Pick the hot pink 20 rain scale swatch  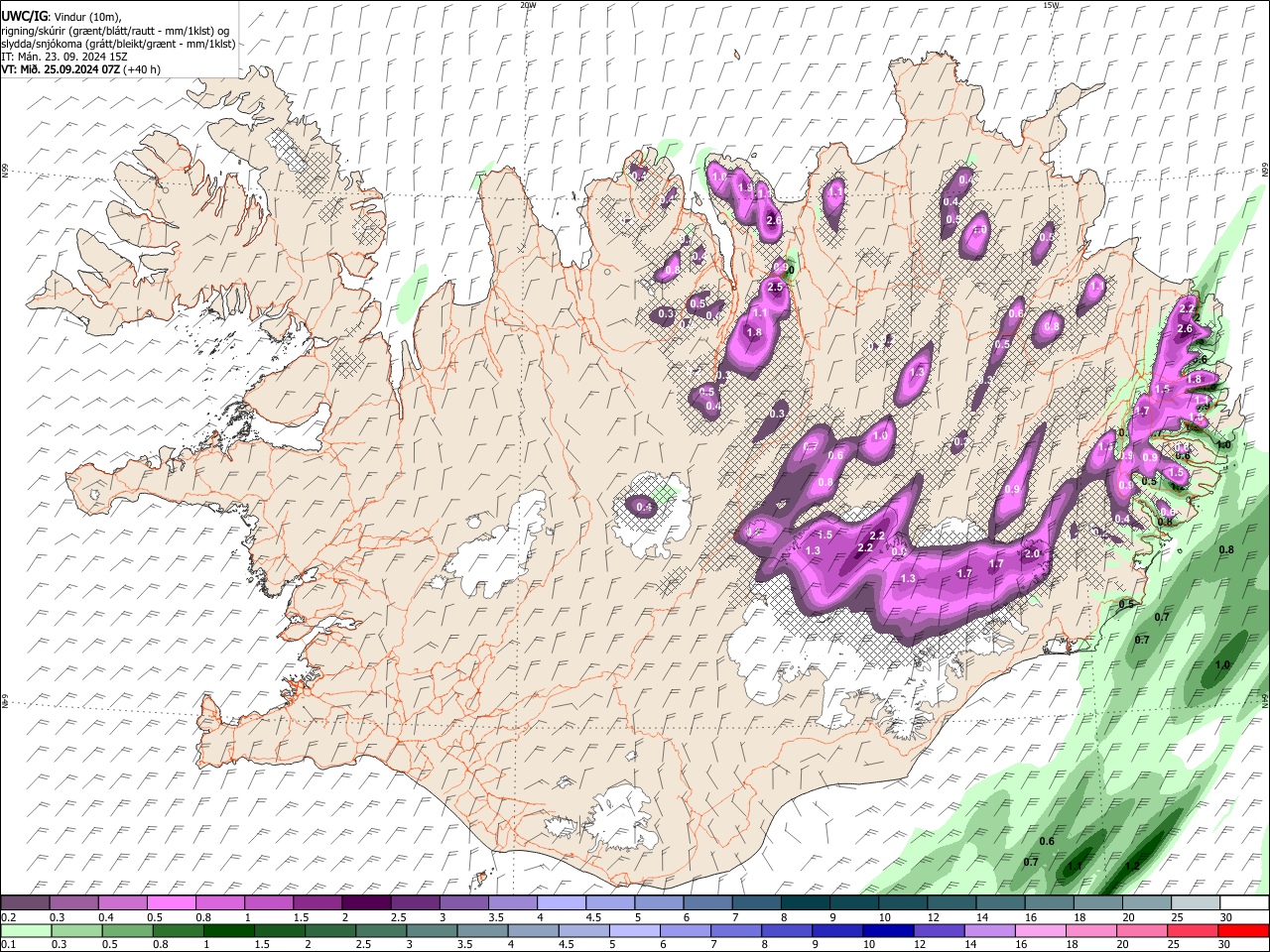(1142, 930)
